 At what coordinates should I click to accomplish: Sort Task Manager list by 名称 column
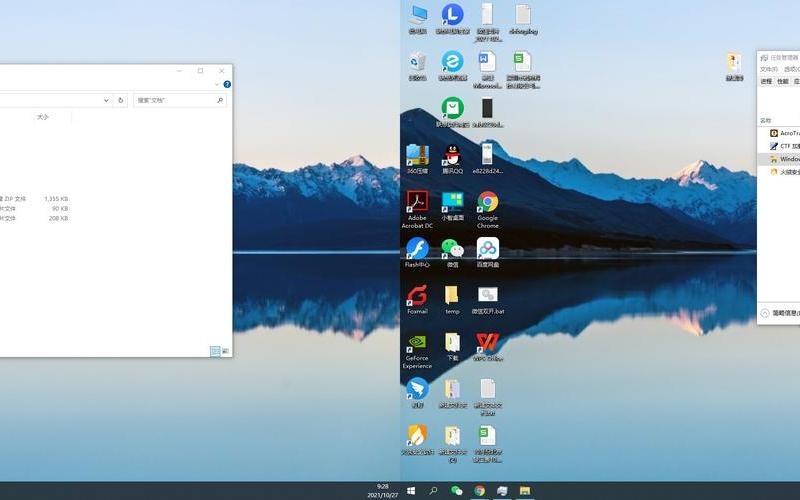tap(765, 121)
